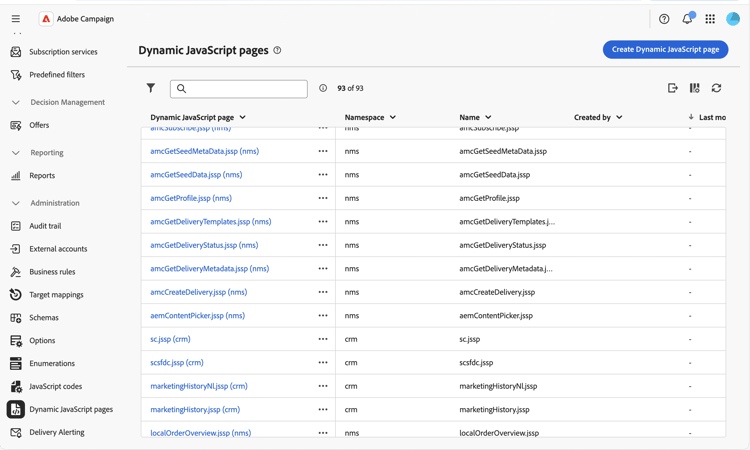The width and height of the screenshot is (750, 450).
Task: Click the search input field
Action: point(239,89)
